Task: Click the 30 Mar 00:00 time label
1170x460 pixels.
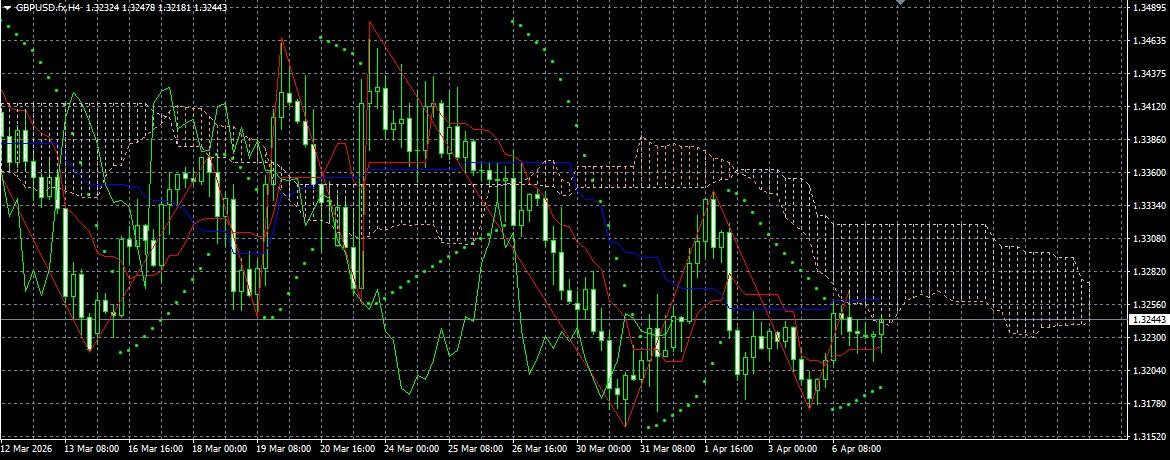Action: [604, 450]
